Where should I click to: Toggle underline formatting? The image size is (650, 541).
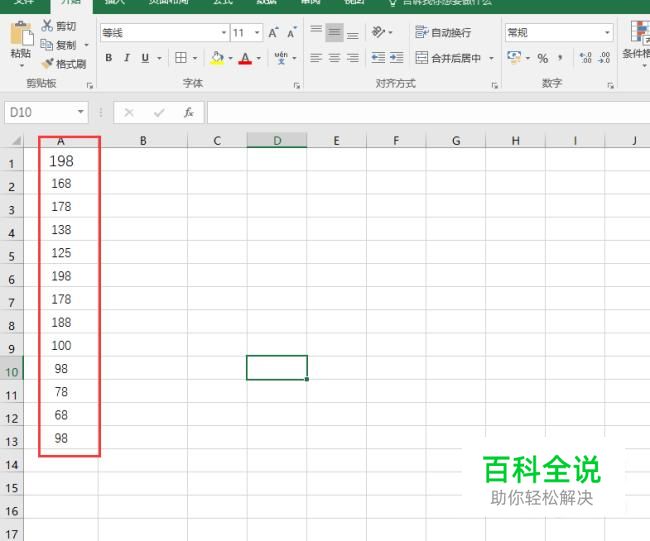(x=145, y=58)
